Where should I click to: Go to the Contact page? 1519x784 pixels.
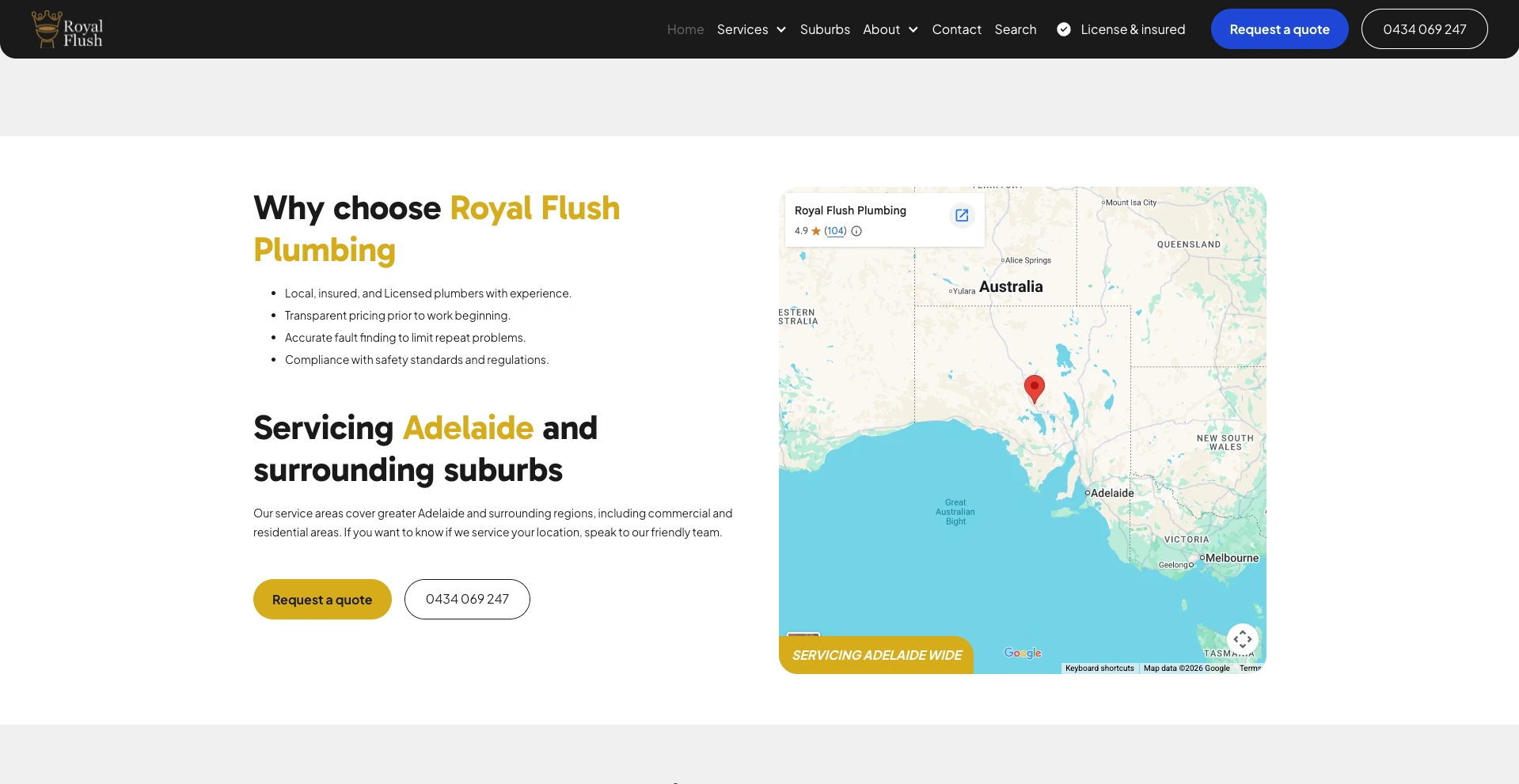click(957, 29)
